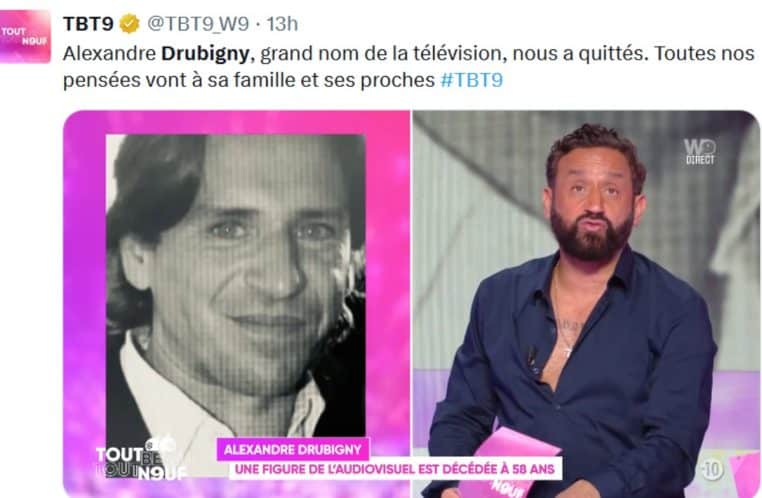Click the -10 age rating badge

click(x=711, y=469)
